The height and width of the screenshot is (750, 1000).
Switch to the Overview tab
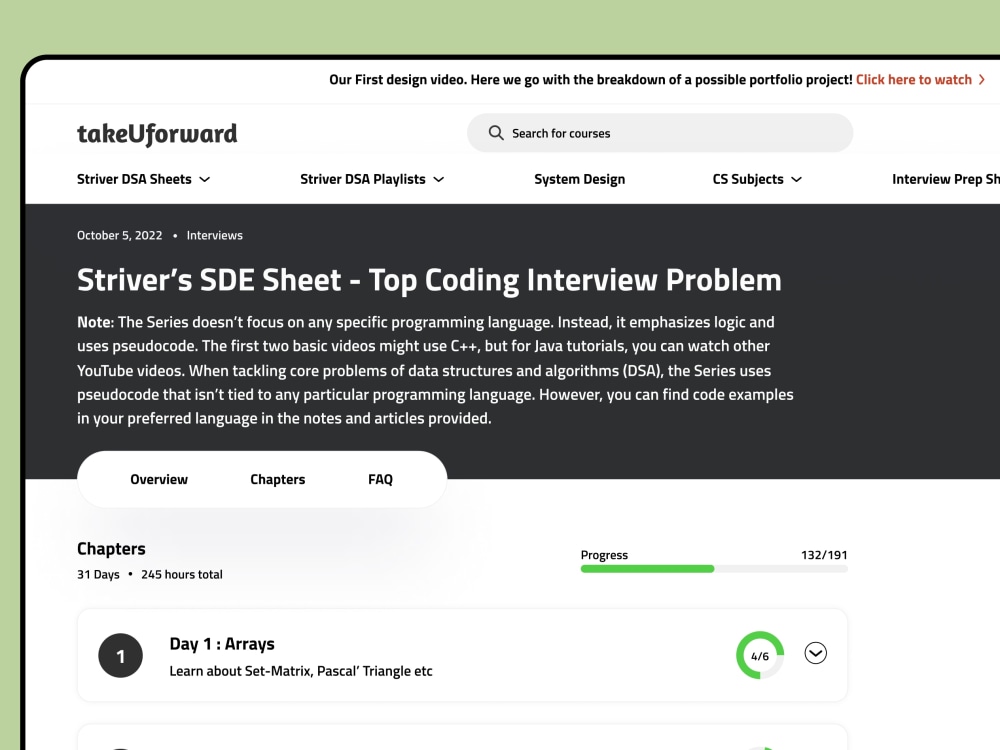(159, 480)
